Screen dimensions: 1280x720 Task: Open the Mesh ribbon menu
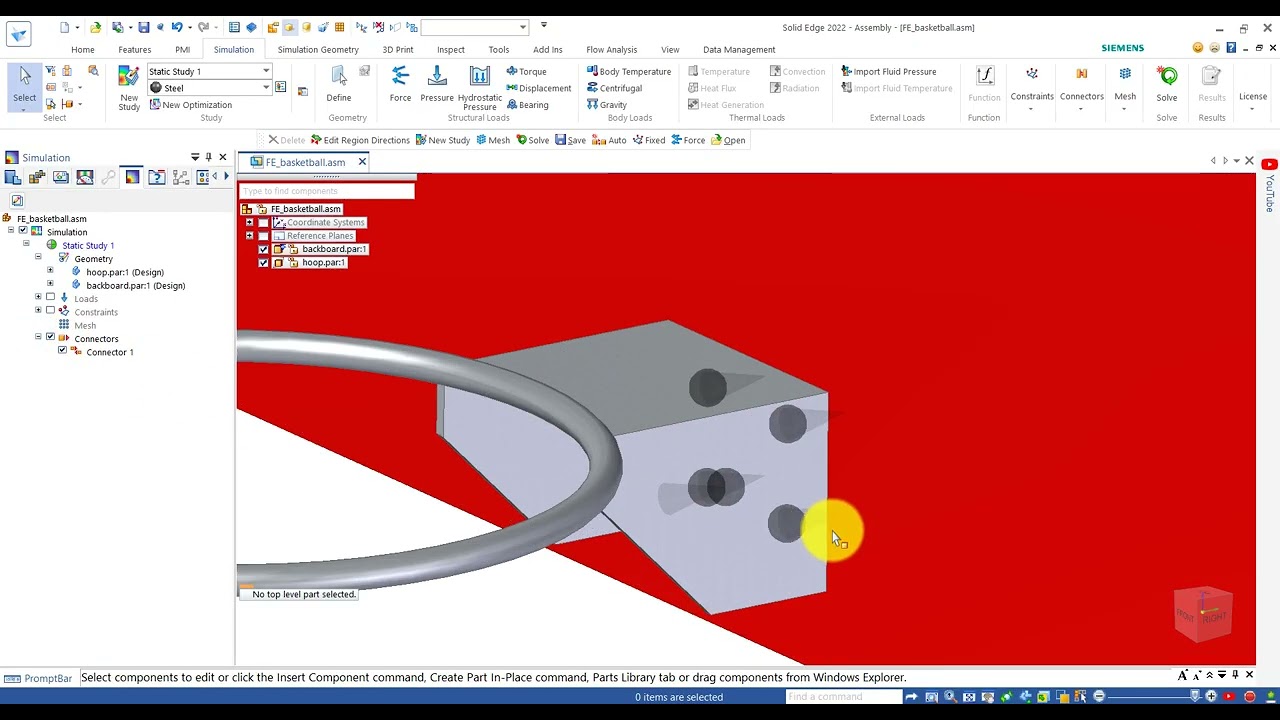(x=1125, y=89)
